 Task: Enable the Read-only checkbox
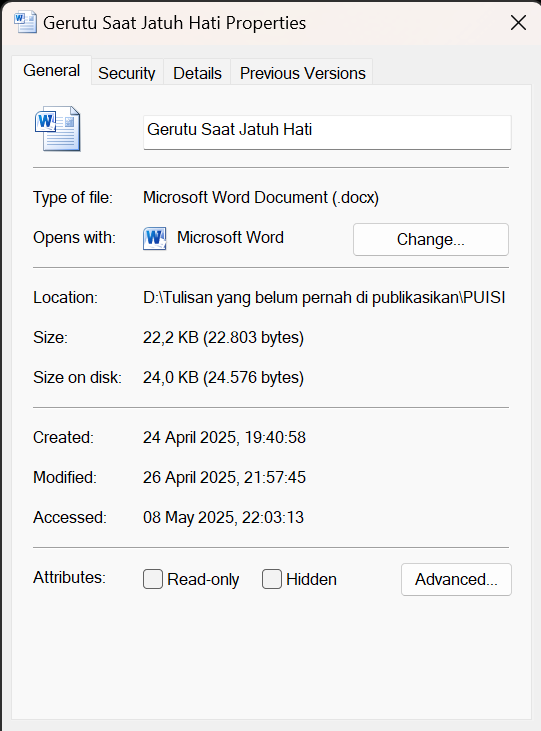(153, 579)
